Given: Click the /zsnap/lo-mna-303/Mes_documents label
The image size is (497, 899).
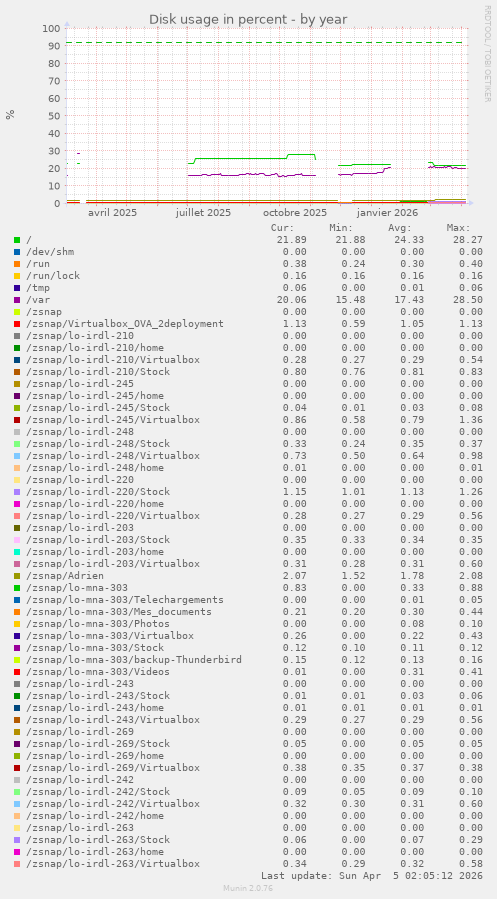Looking at the screenshot, I should pos(119,612).
